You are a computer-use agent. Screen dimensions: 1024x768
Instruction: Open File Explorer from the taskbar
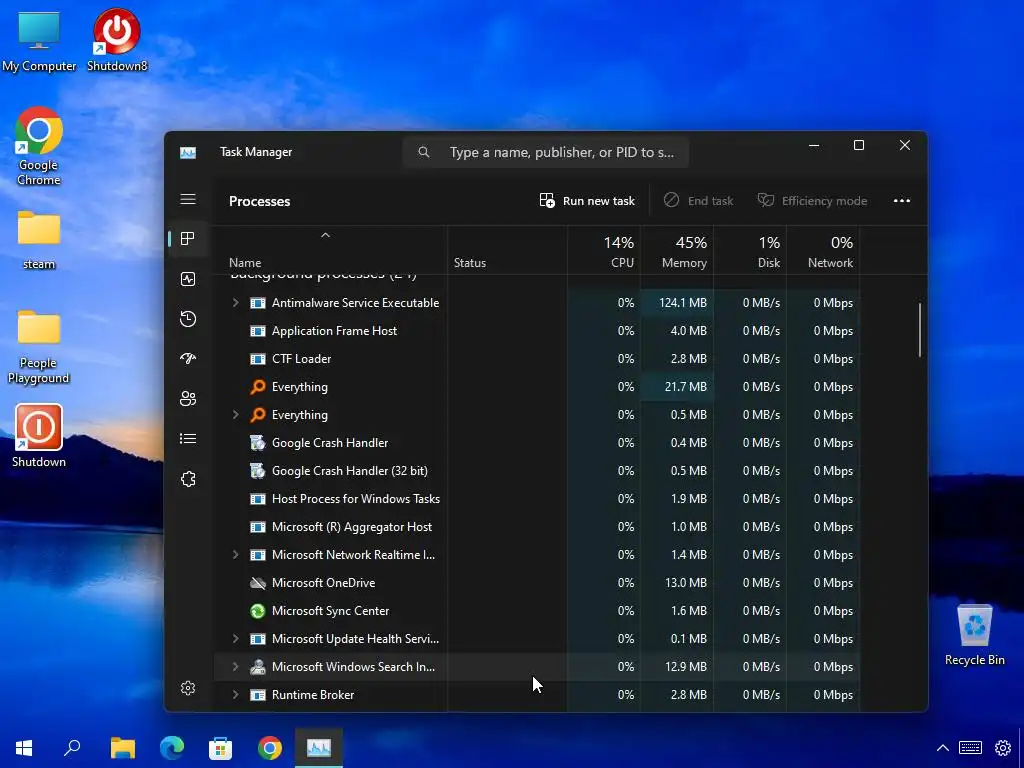pyautogui.click(x=123, y=748)
